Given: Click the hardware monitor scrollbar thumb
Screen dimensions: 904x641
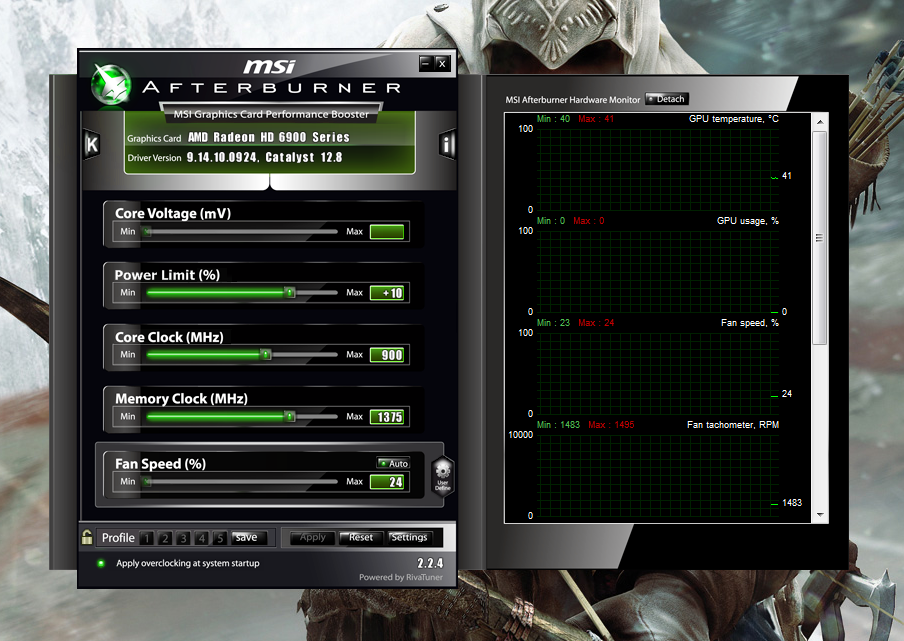Looking at the screenshot, I should point(820,238).
